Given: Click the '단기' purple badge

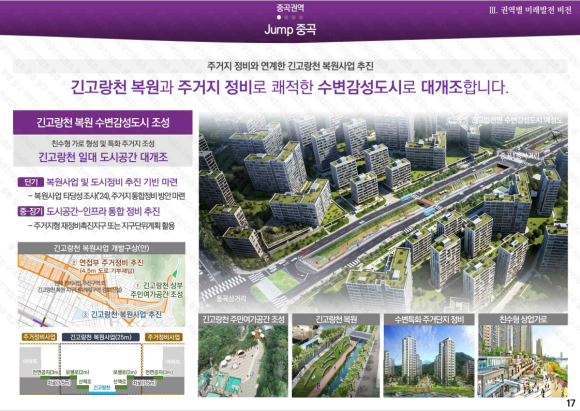Looking at the screenshot, I should (30, 182).
